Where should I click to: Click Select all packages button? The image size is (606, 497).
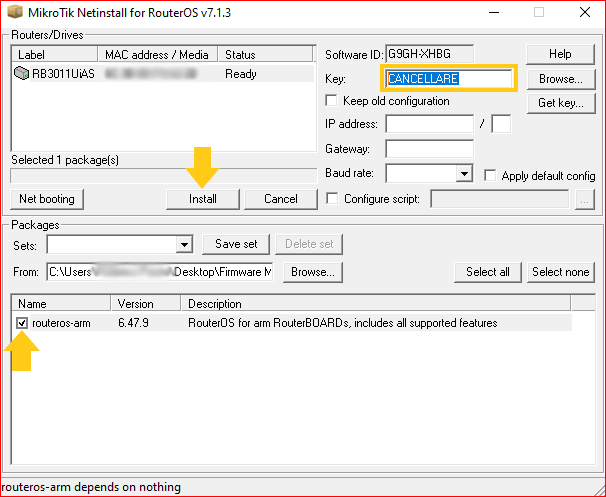488,272
